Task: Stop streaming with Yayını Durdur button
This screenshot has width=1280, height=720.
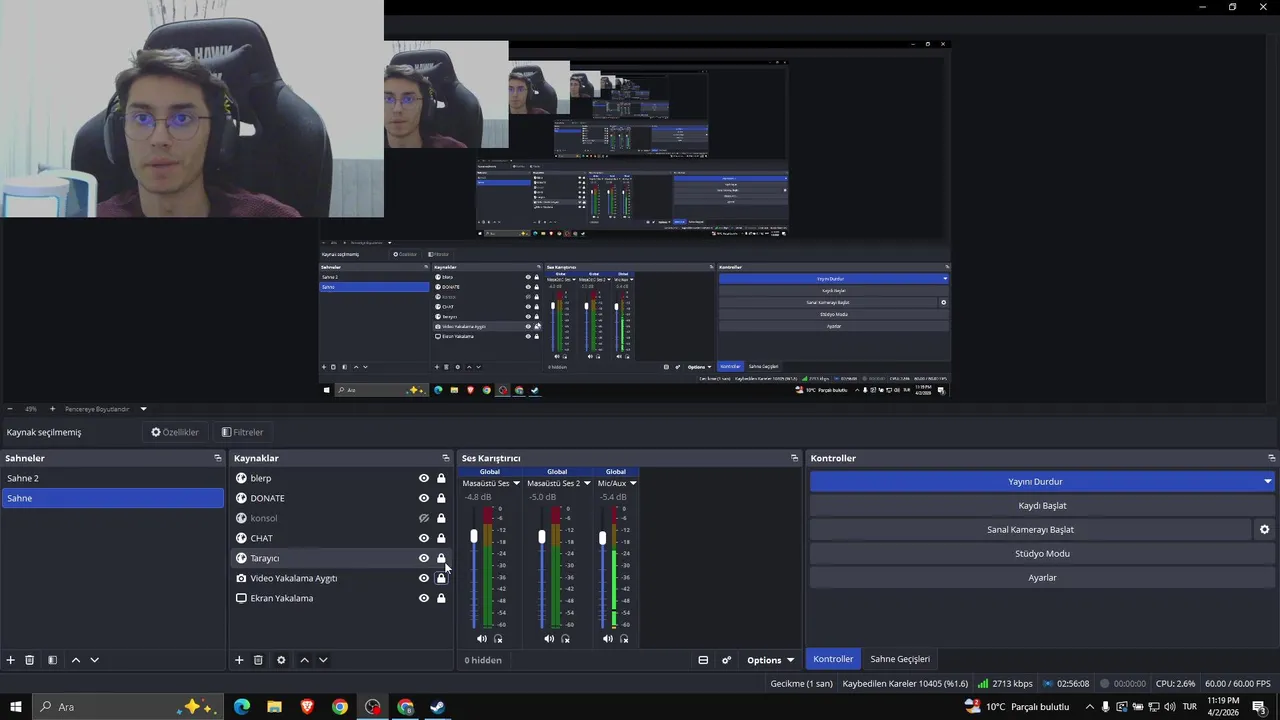Action: 1035,482
